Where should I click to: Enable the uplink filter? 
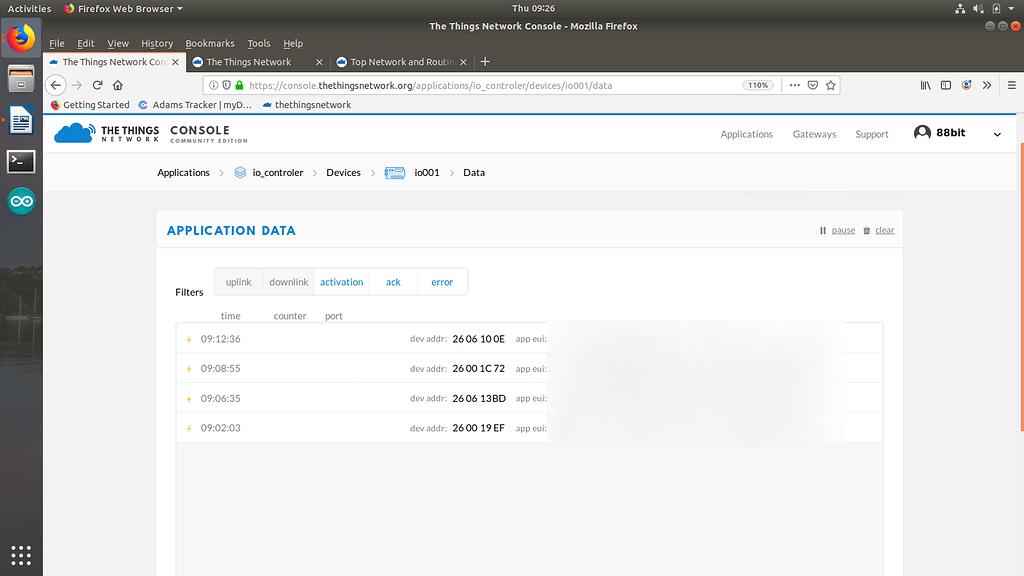point(238,281)
